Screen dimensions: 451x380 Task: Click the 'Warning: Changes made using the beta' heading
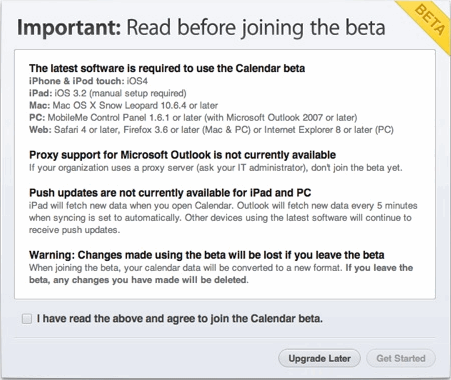207,255
